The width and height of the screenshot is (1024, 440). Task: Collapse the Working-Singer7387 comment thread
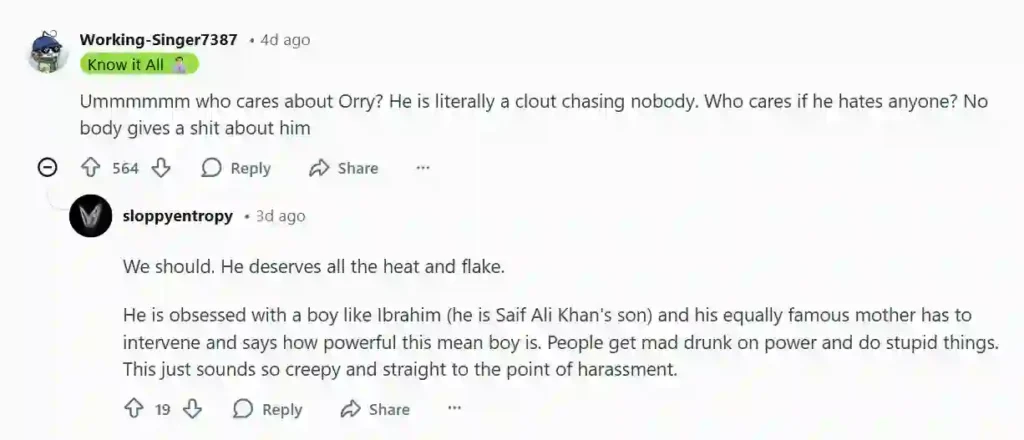(47, 168)
